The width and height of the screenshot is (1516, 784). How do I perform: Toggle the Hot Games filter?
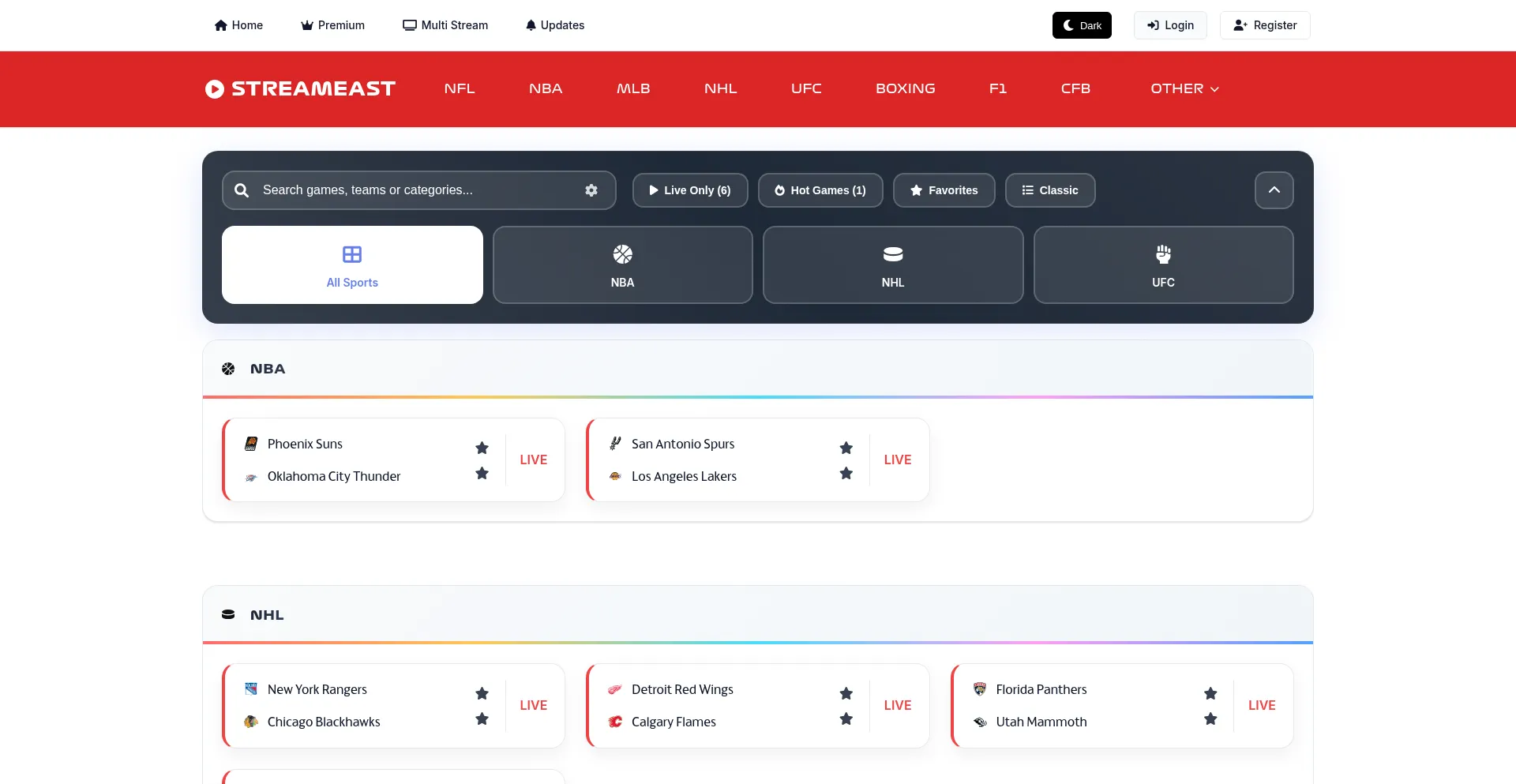coord(820,190)
